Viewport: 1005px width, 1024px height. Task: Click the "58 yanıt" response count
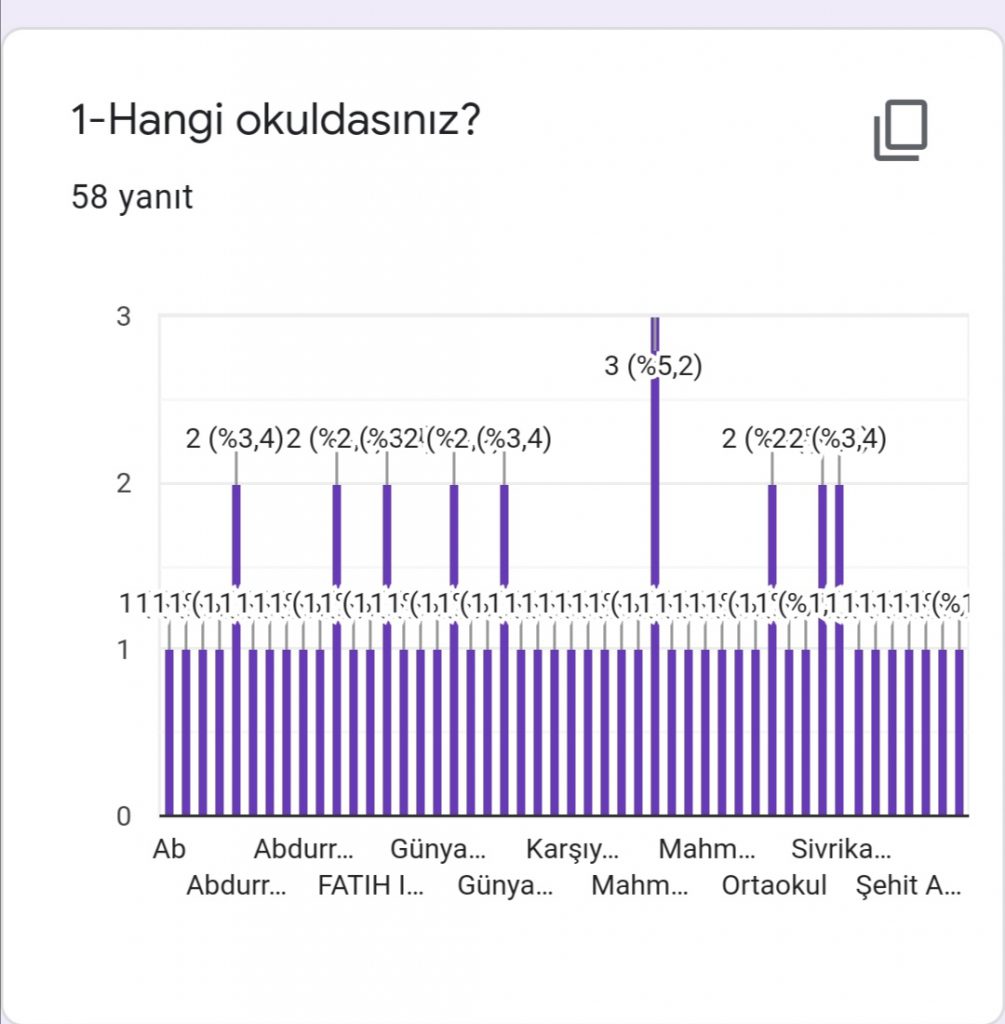click(132, 198)
